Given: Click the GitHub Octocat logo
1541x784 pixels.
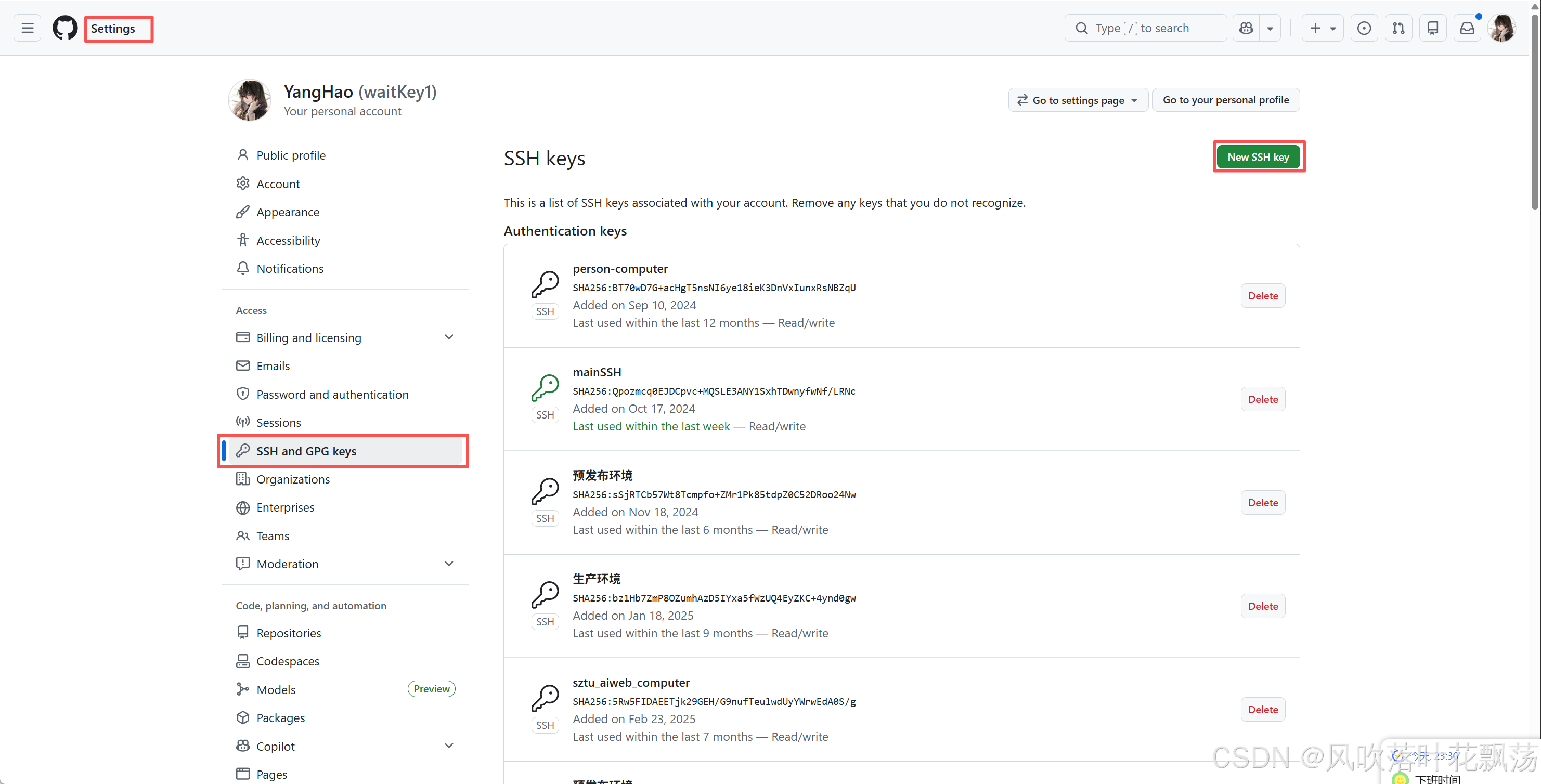Looking at the screenshot, I should [64, 28].
